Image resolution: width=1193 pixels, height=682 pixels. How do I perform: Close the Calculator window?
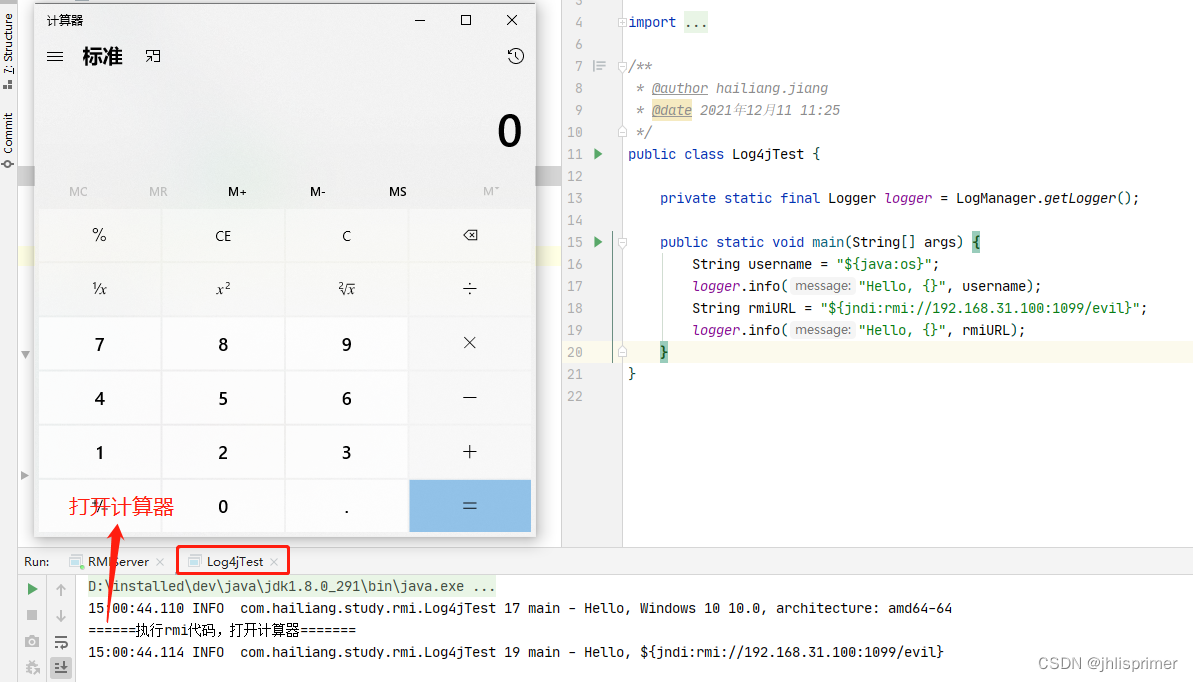(512, 21)
